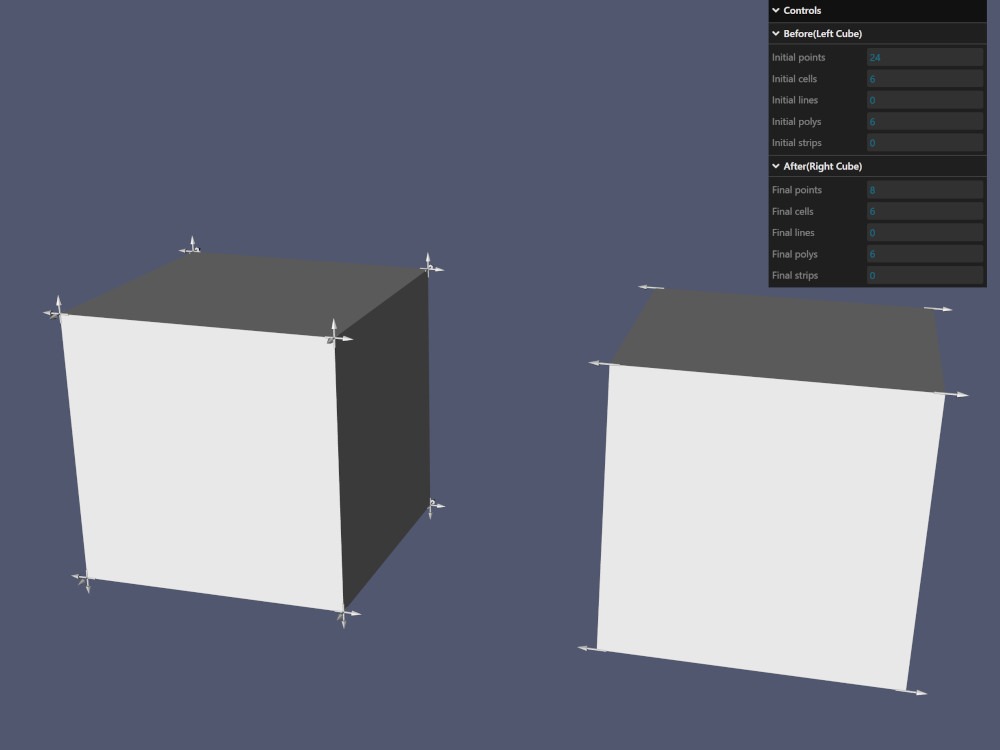The height and width of the screenshot is (750, 1000).
Task: Click the left cube's gray top face
Action: coord(245,290)
